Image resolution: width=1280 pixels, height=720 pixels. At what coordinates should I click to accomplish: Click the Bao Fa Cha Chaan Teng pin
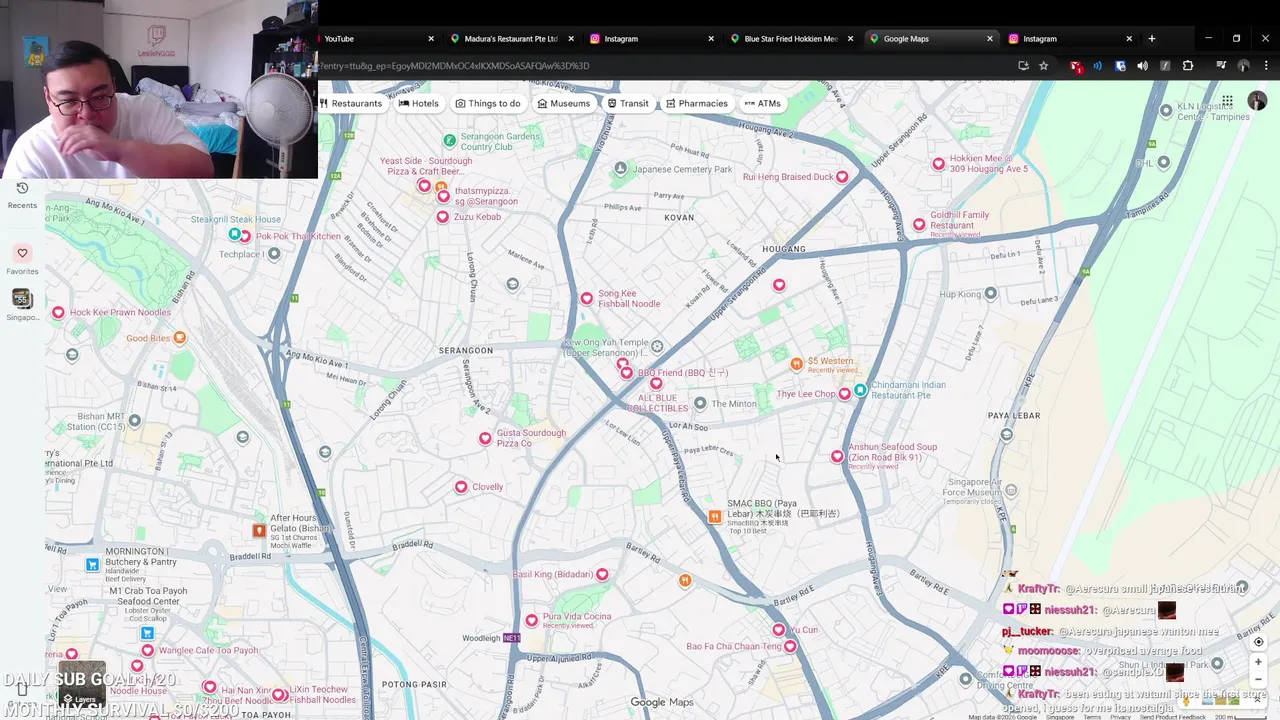tap(790, 646)
